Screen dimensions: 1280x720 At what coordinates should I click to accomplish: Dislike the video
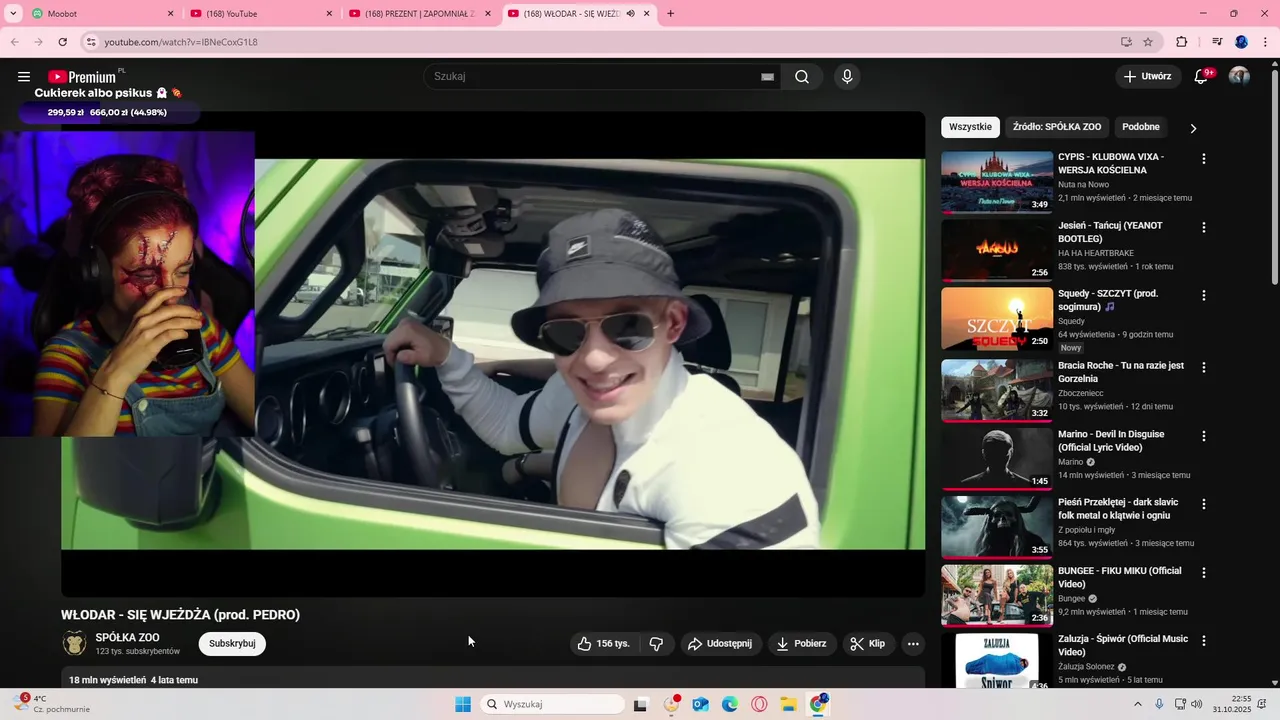[x=657, y=644]
